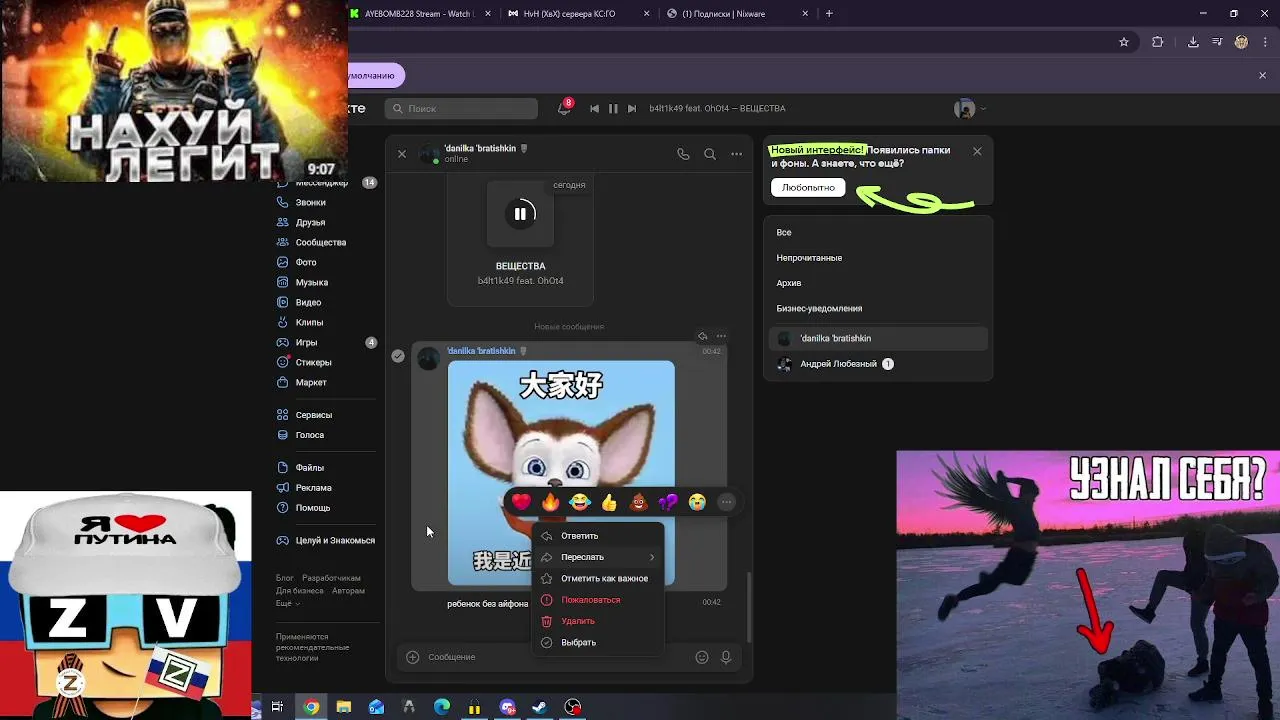The image size is (1280, 720).
Task: Choose Пожаловаться in the context menu
Action: pyautogui.click(x=598, y=600)
